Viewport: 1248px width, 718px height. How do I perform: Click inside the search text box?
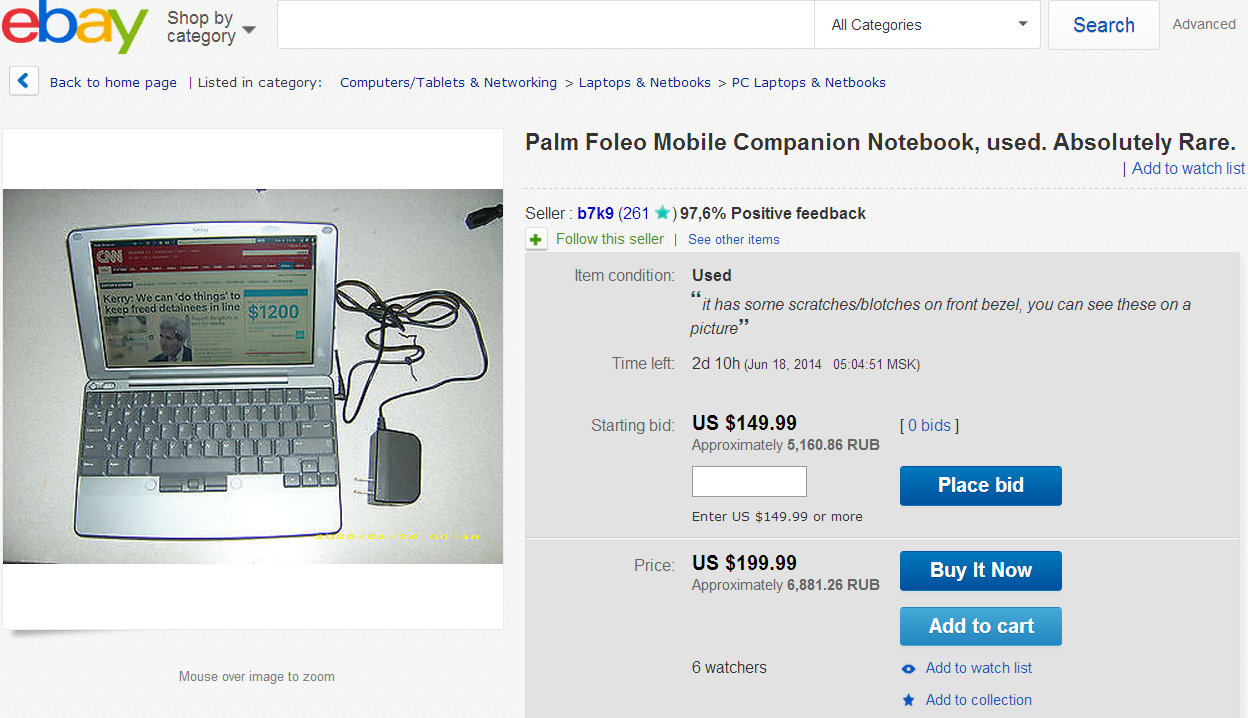[545, 25]
